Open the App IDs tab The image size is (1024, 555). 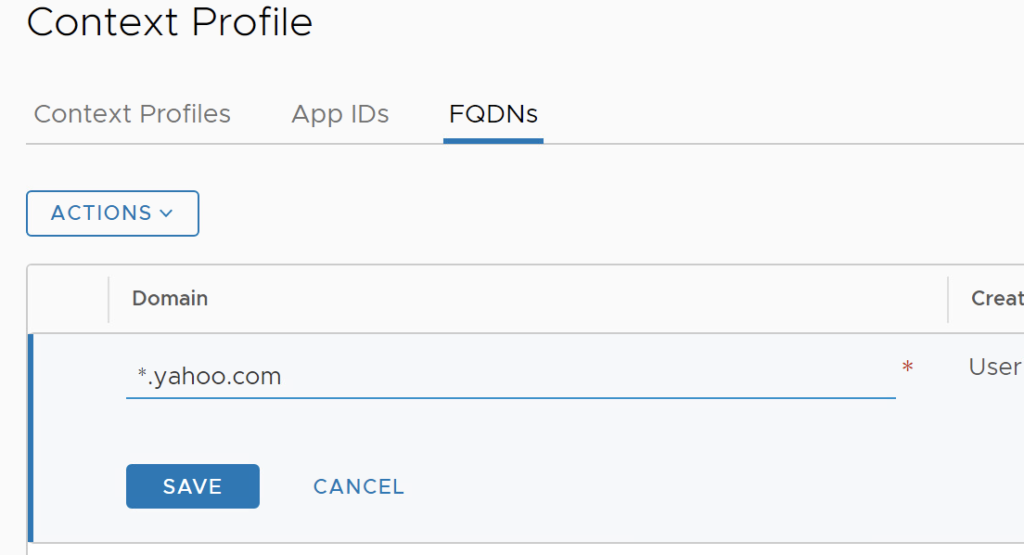[x=340, y=114]
